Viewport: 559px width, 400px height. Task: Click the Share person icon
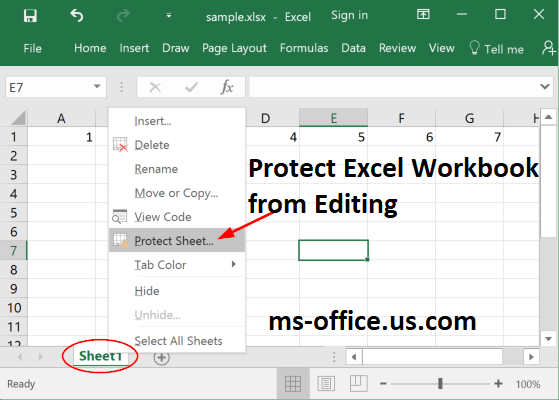(x=549, y=48)
